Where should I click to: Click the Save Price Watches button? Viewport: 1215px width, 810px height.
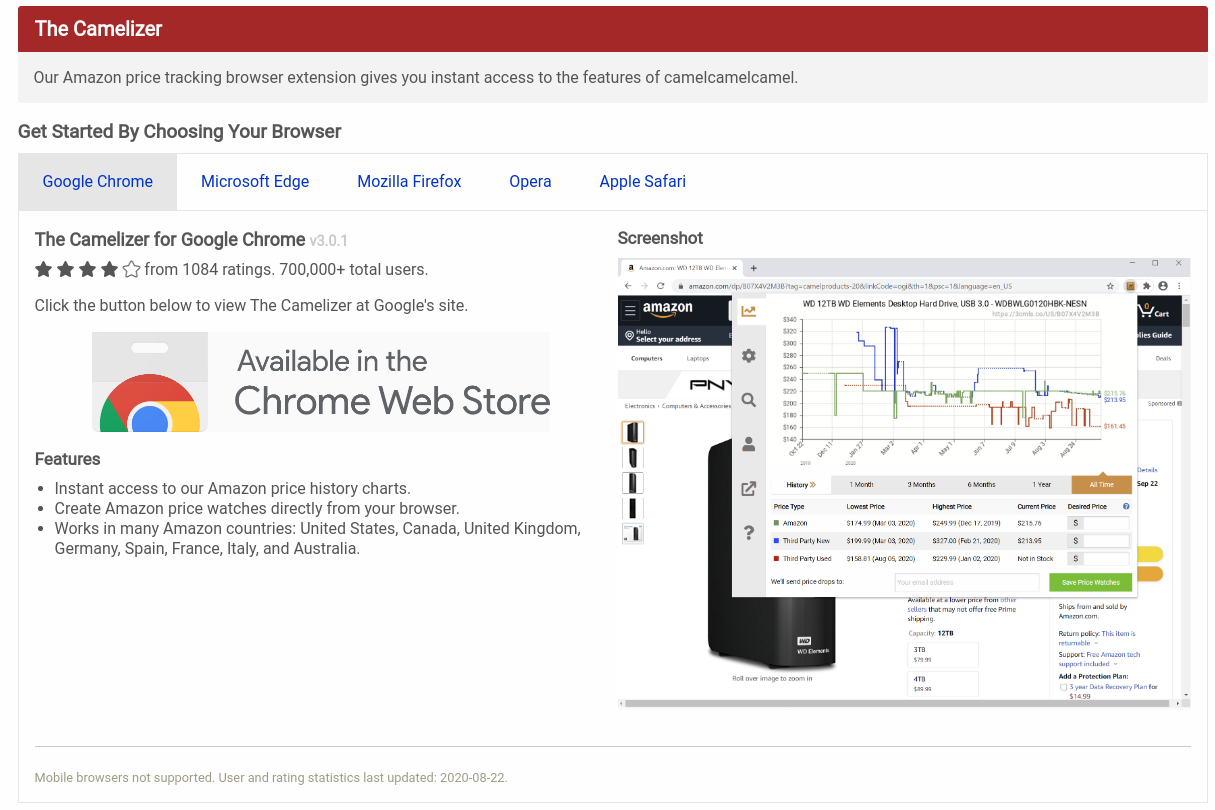pyautogui.click(x=1090, y=582)
